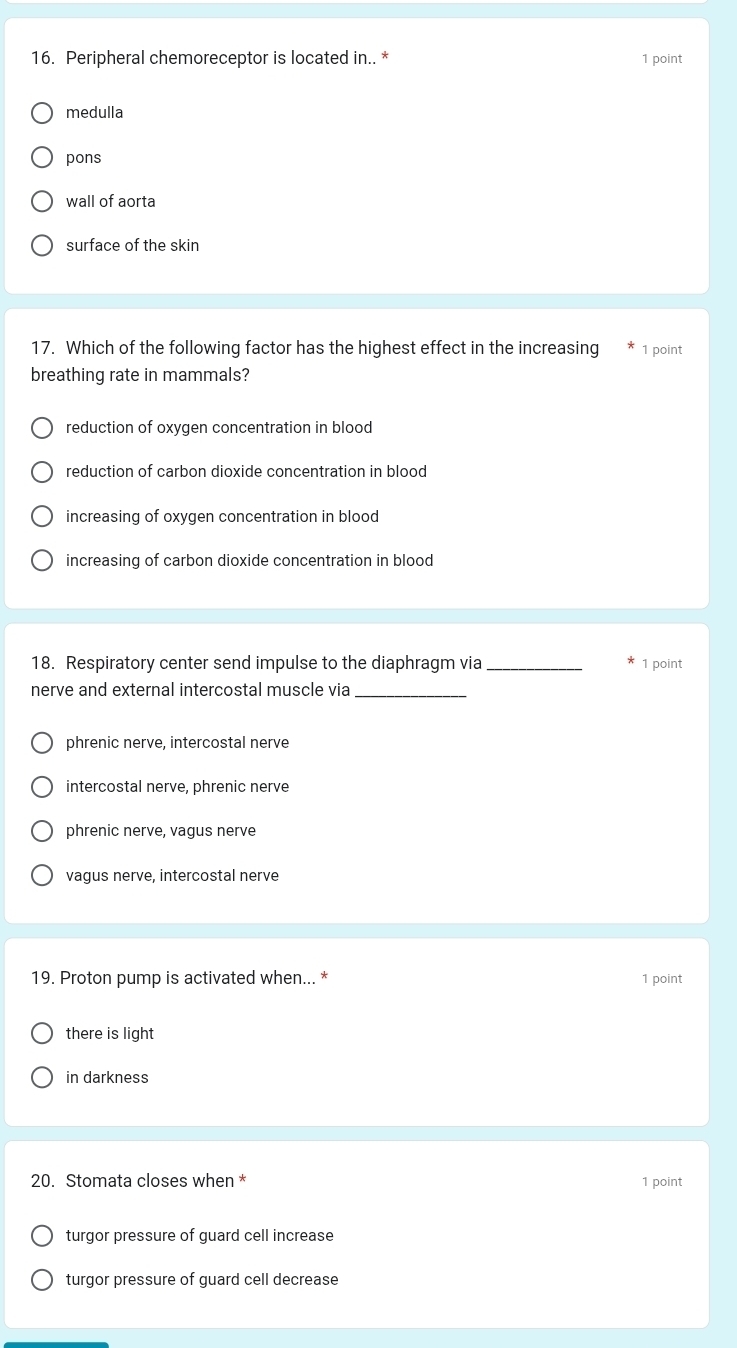
Task: Select "wall of aorta" in question 16
Action: [x=42, y=201]
